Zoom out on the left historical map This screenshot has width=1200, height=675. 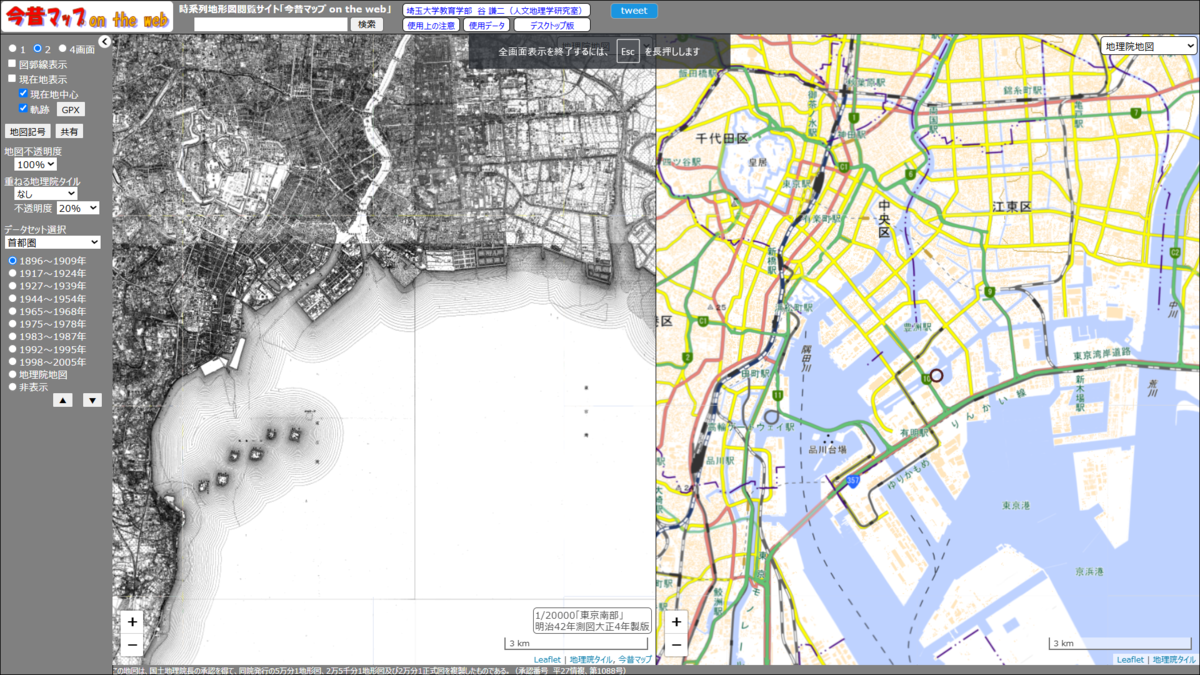point(132,646)
